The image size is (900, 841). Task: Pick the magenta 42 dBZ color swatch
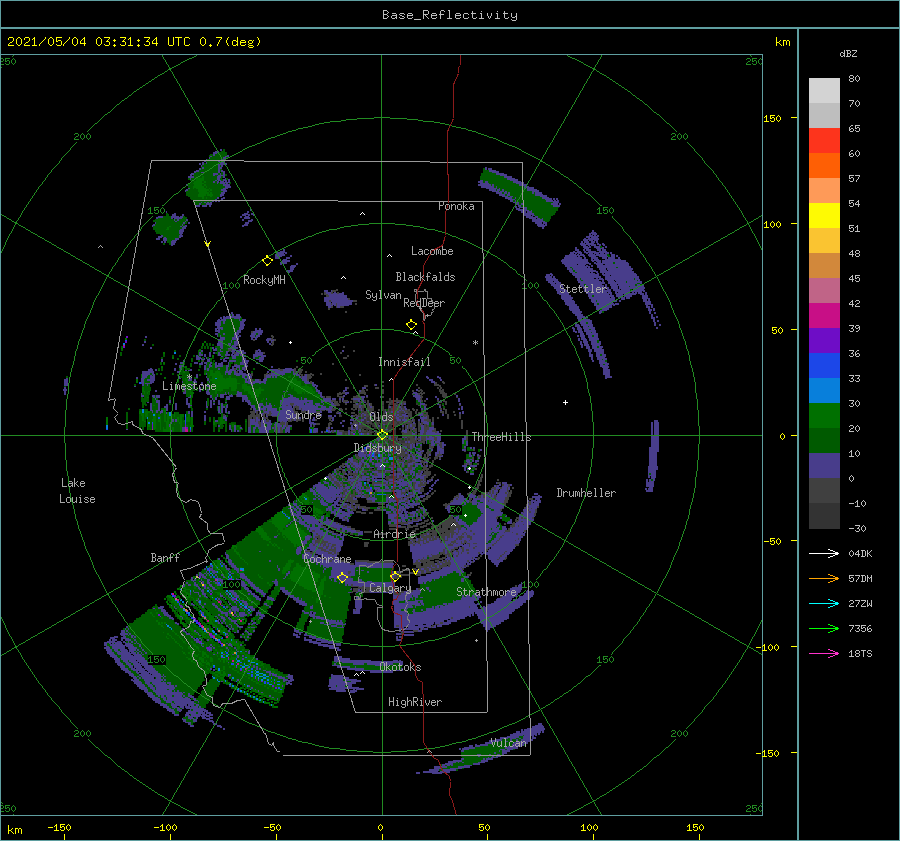click(824, 315)
